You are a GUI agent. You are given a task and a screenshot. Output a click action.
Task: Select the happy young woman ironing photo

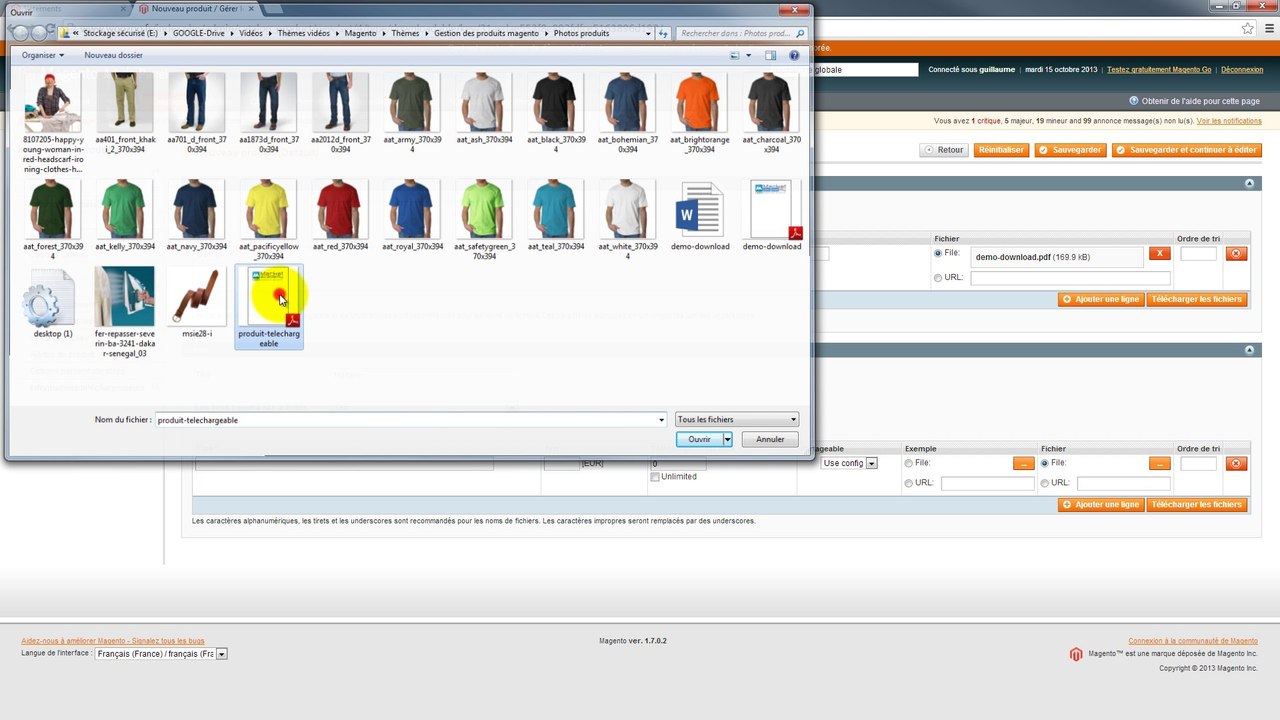click(x=53, y=123)
